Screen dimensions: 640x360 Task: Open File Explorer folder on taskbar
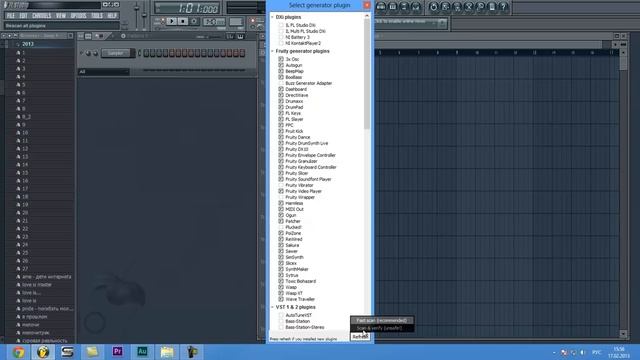(x=167, y=351)
